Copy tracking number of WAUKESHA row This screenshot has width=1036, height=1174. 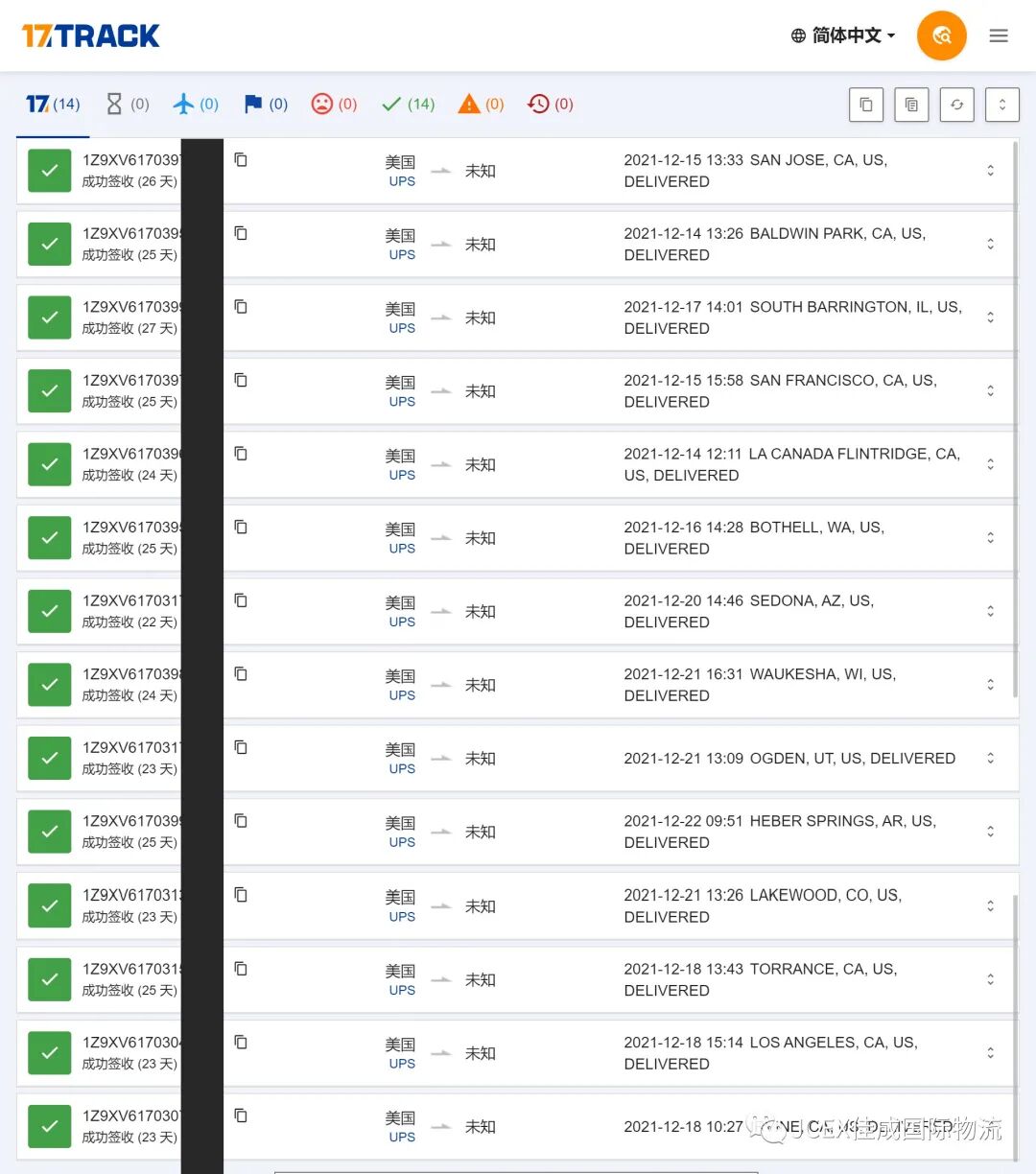click(241, 673)
